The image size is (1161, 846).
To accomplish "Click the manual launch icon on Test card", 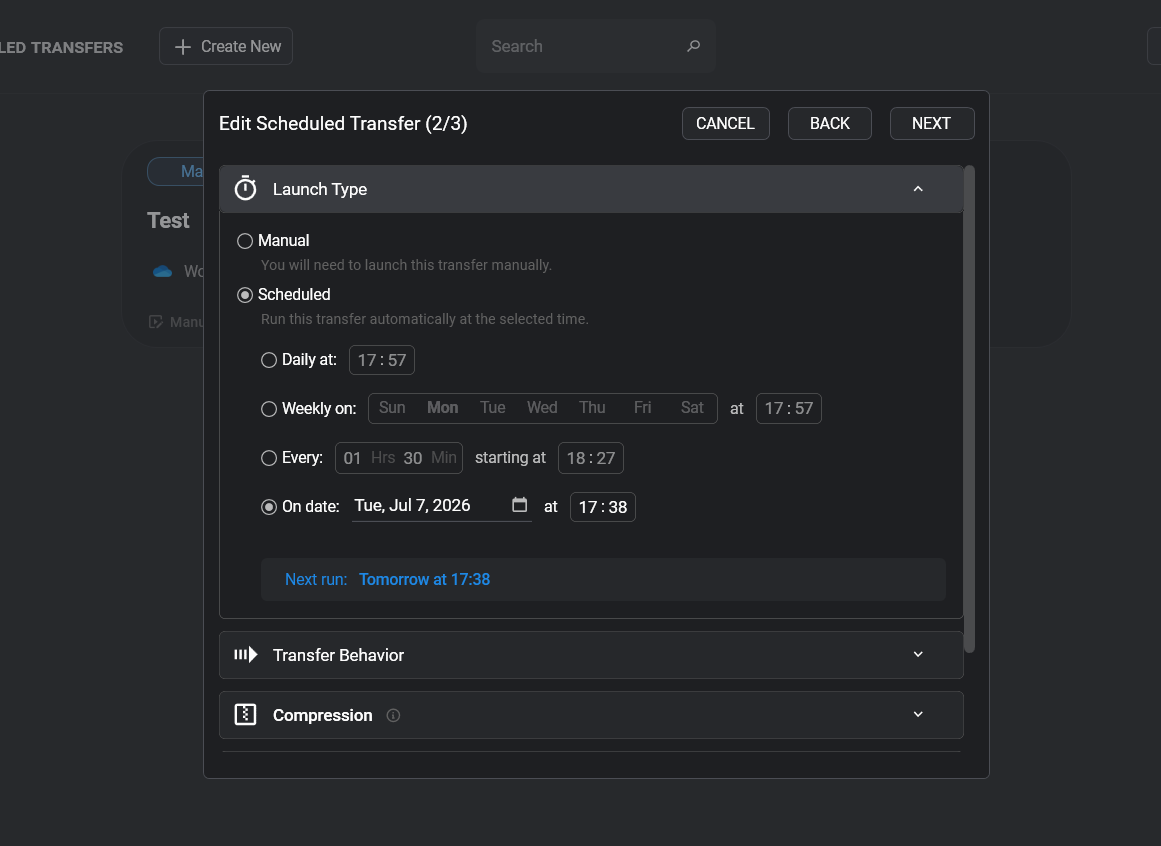I will pyautogui.click(x=155, y=322).
